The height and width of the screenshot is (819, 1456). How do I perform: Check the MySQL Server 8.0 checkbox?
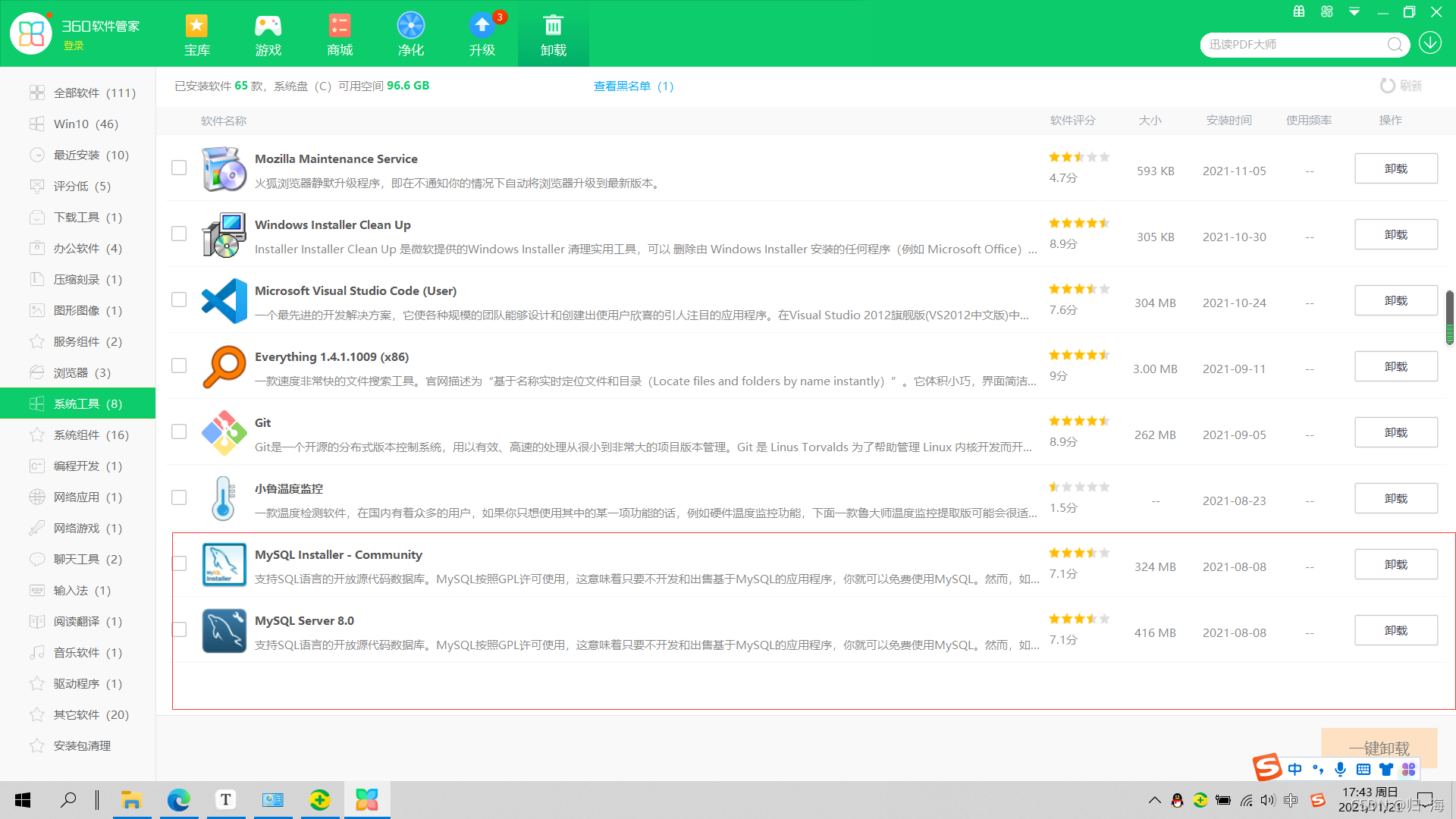[179, 629]
